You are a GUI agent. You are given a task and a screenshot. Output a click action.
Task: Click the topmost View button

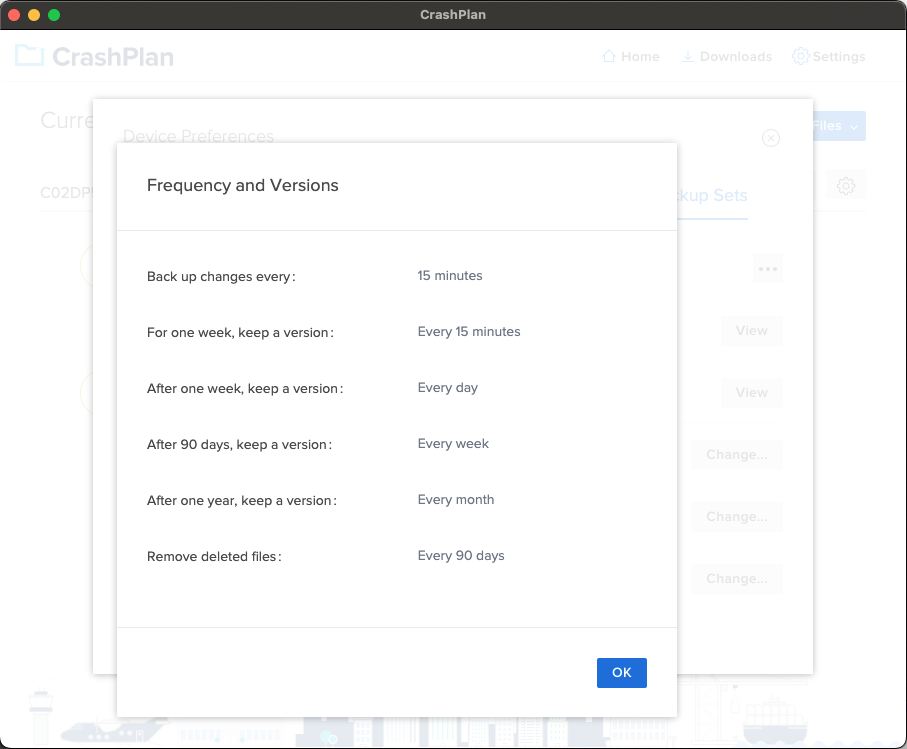click(751, 331)
